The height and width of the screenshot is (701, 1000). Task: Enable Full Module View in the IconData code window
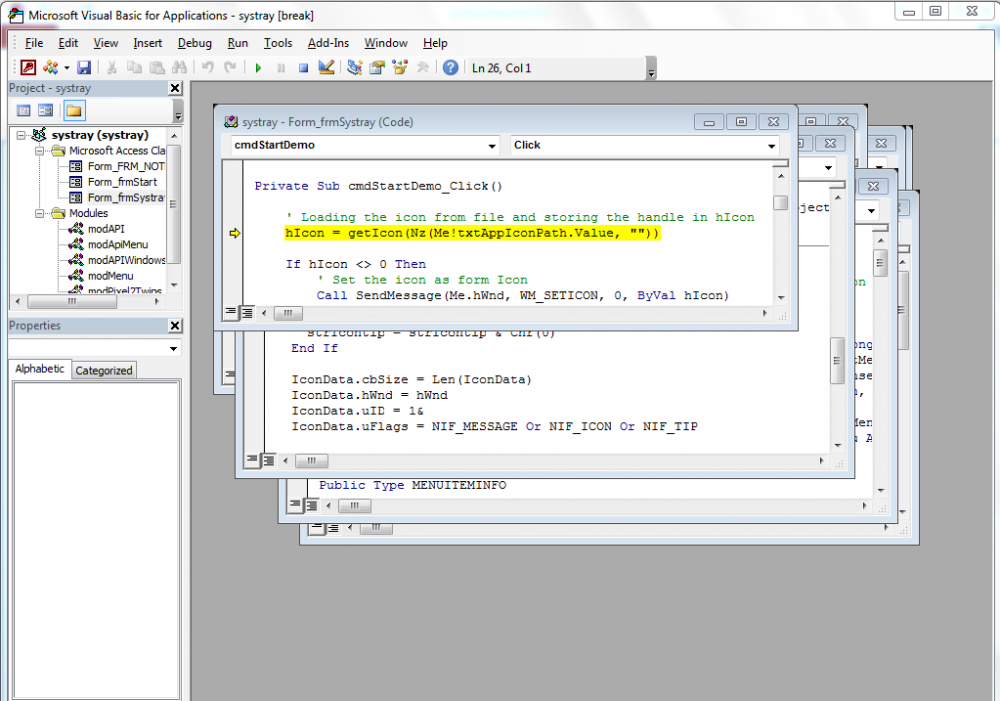tap(268, 459)
